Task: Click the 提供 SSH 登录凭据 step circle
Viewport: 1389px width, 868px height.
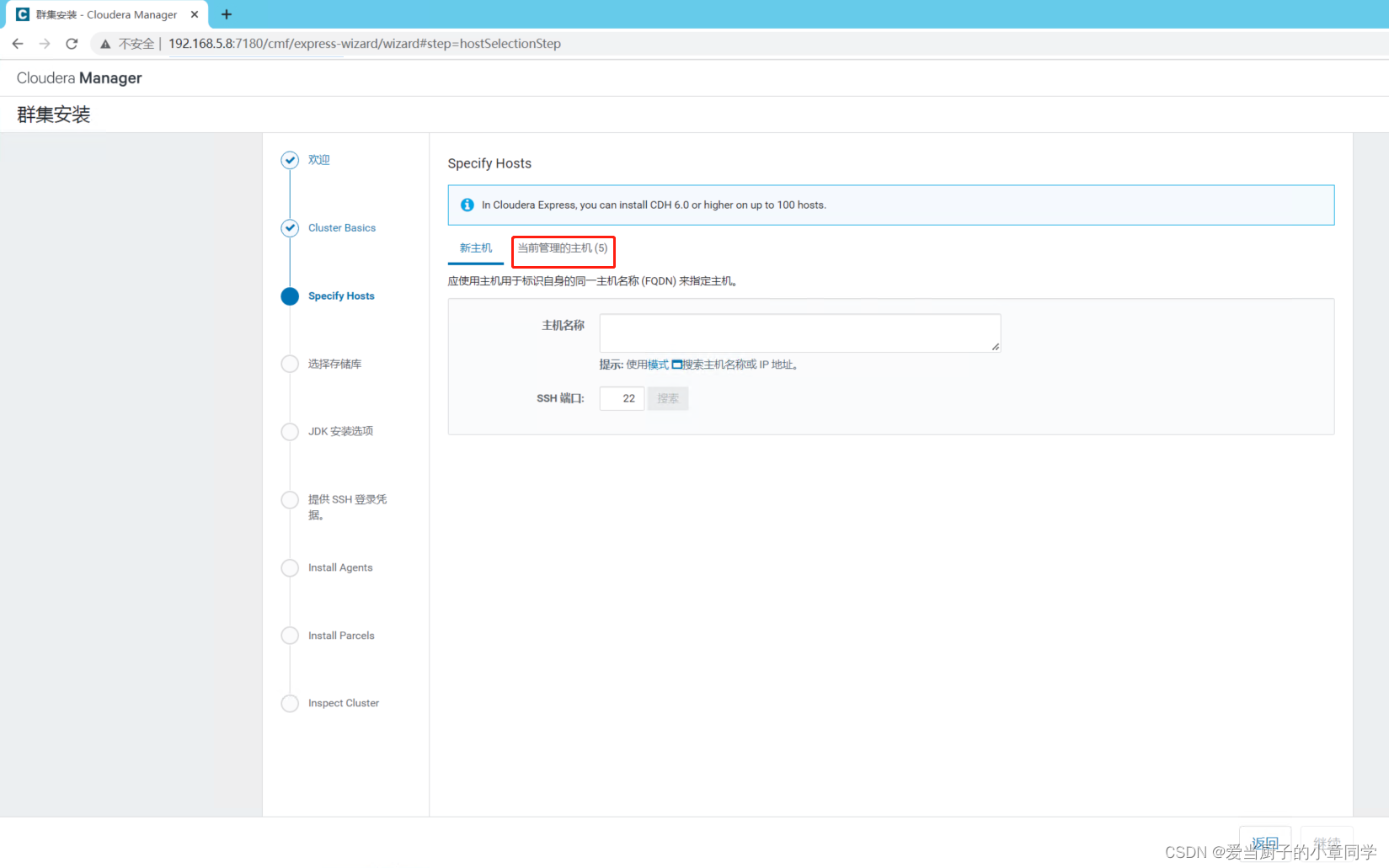Action: click(290, 500)
